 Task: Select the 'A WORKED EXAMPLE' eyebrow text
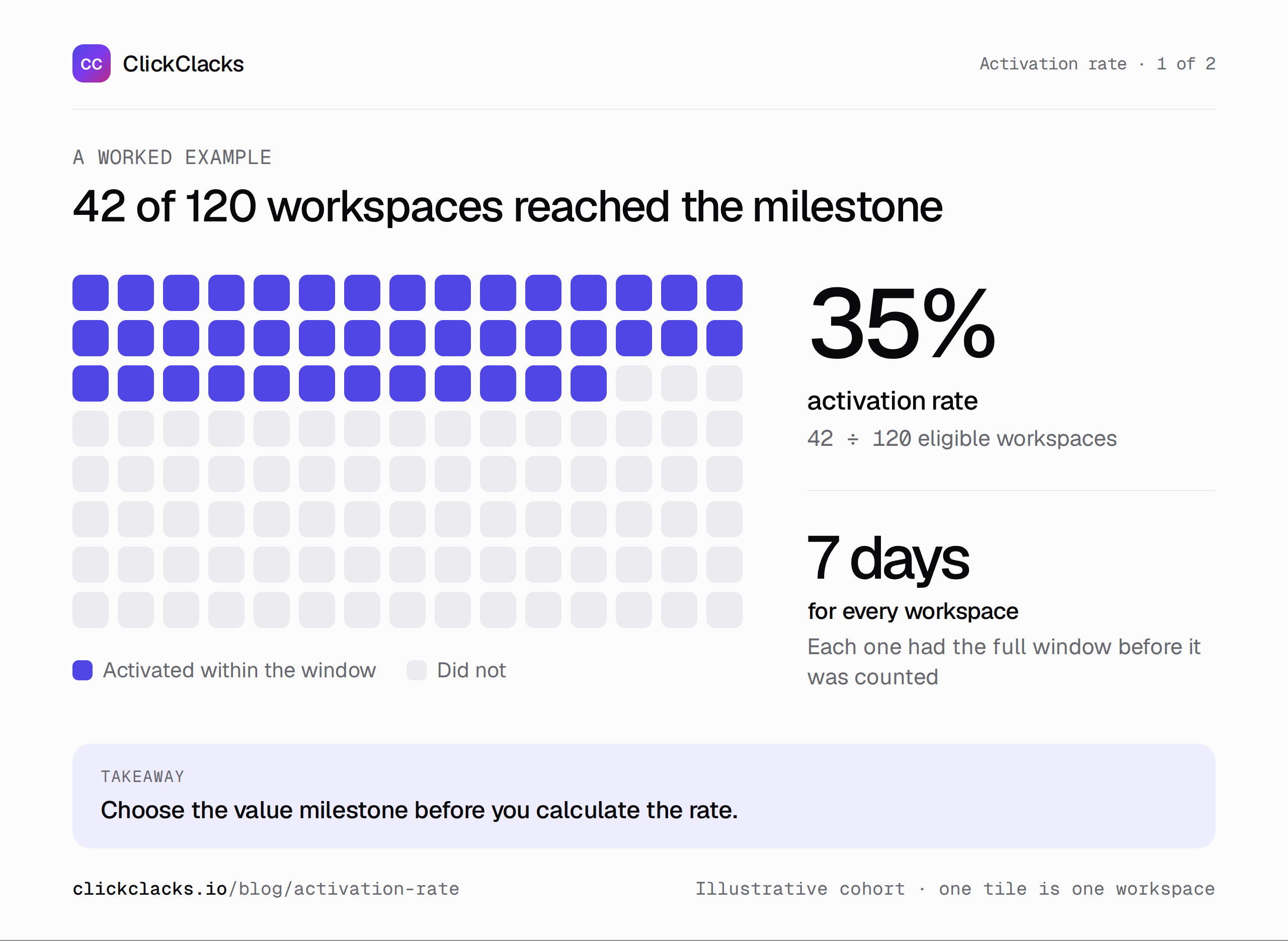click(172, 157)
